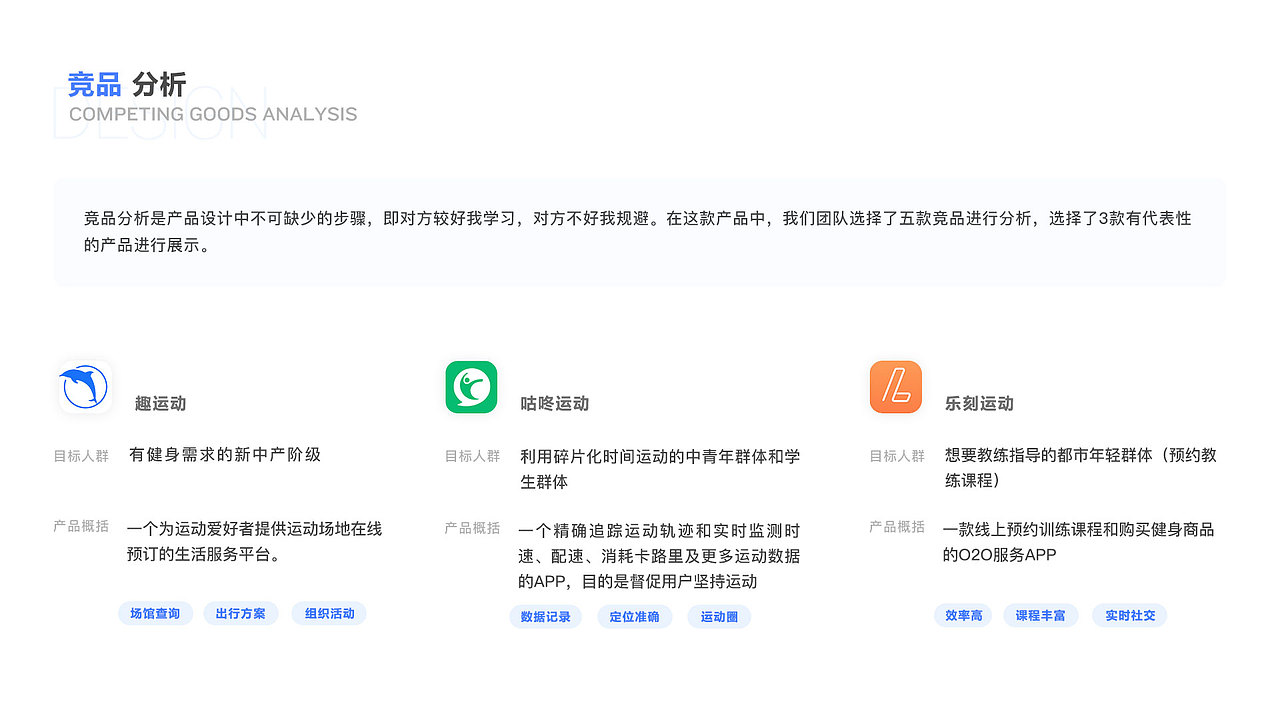This screenshot has width=1280, height=720.
Task: Click the orange L-shaped logo swatch
Action: click(x=895, y=386)
